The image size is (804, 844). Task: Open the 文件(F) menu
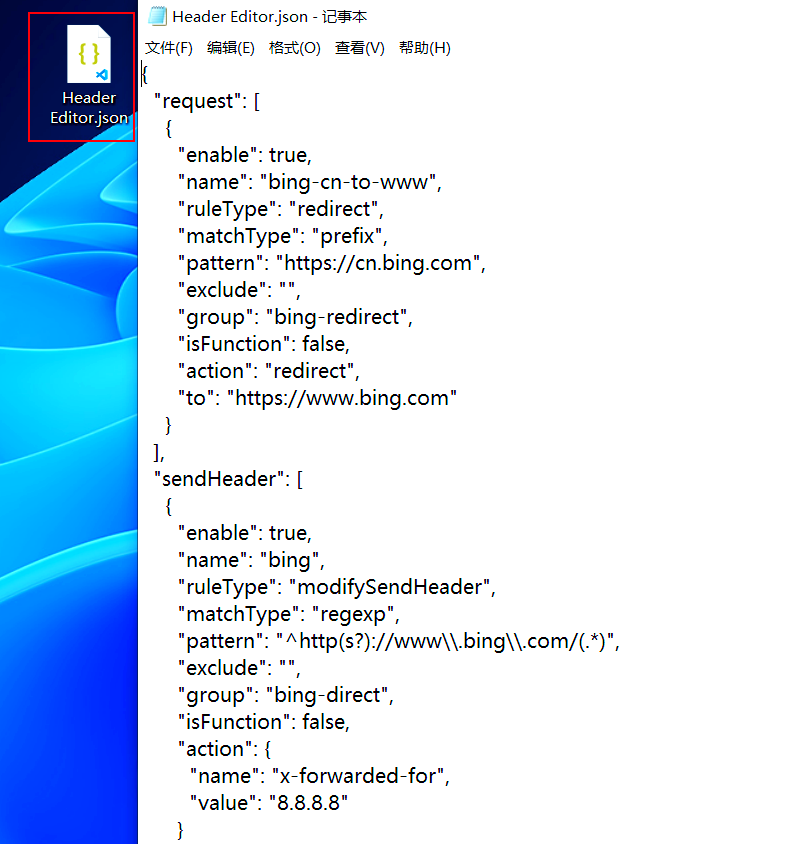(x=168, y=48)
